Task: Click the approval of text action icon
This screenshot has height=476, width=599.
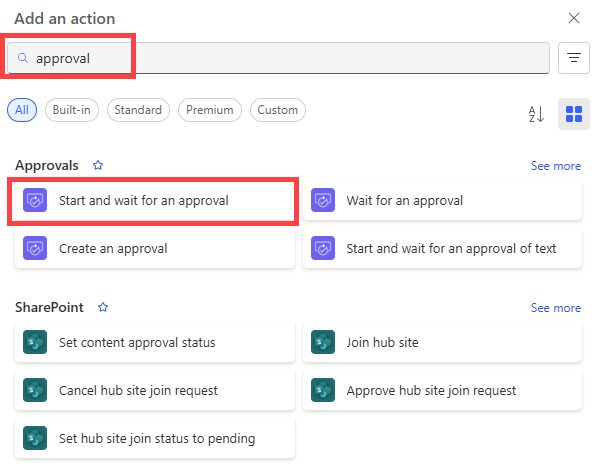Action: coord(323,248)
